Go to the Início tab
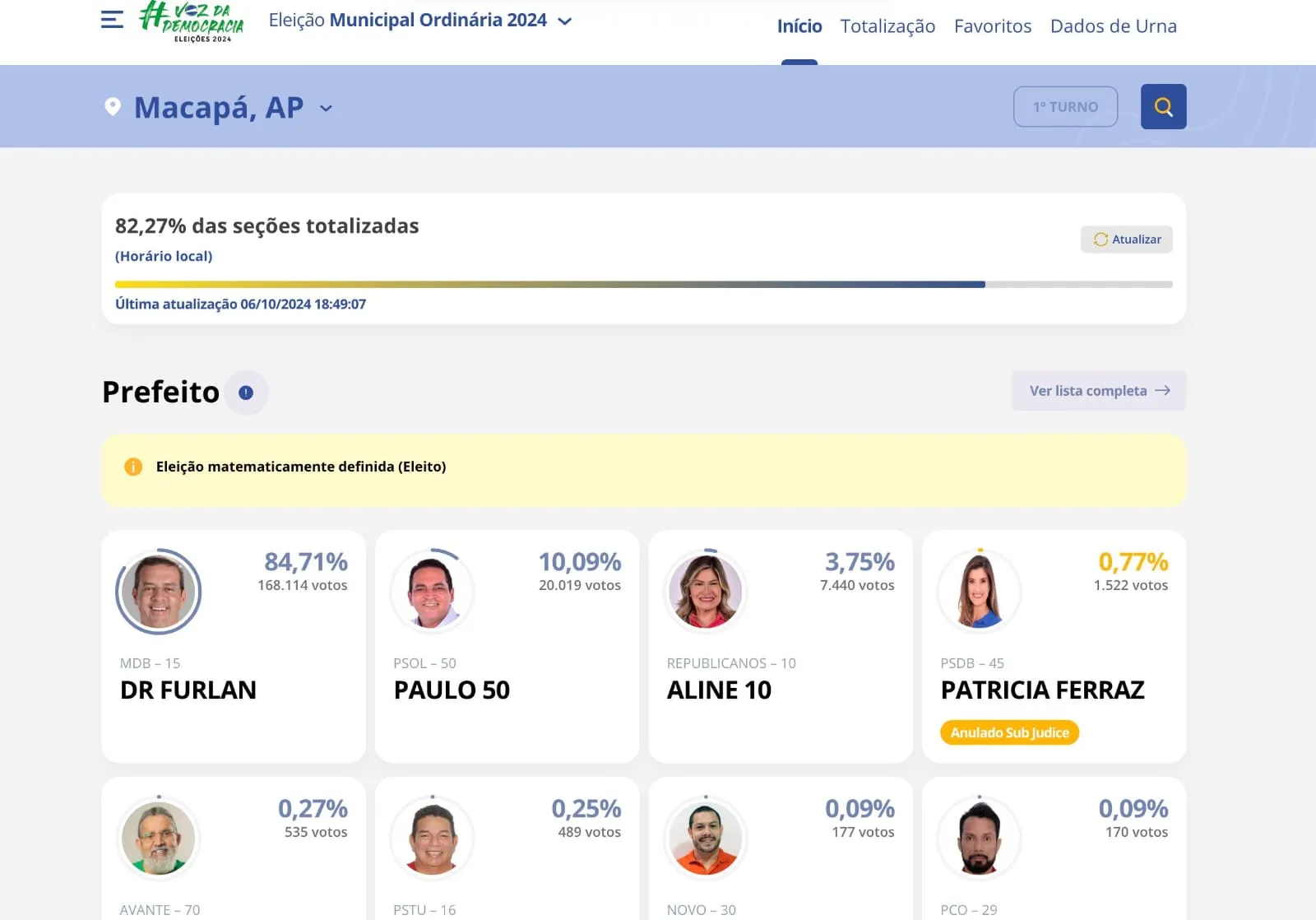 [799, 26]
